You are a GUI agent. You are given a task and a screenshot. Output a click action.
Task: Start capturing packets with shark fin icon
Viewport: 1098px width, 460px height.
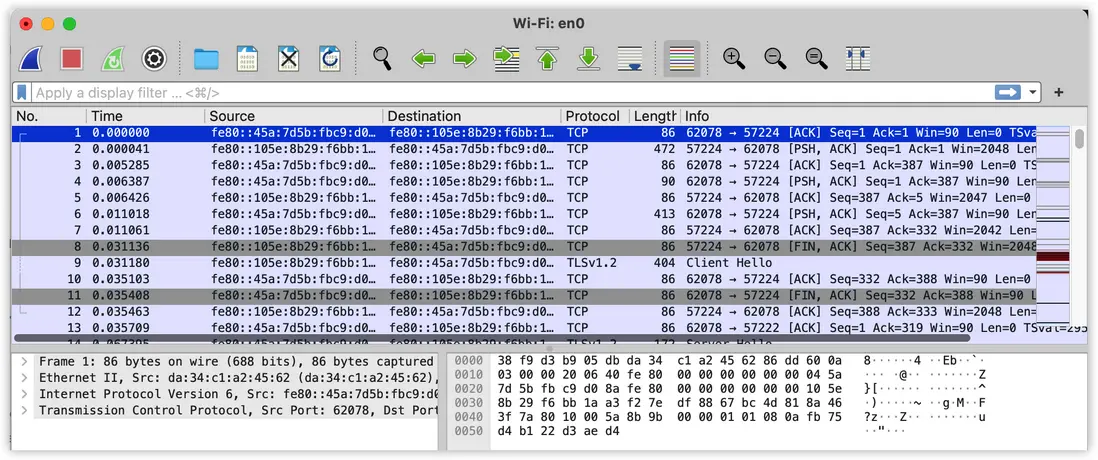30,59
